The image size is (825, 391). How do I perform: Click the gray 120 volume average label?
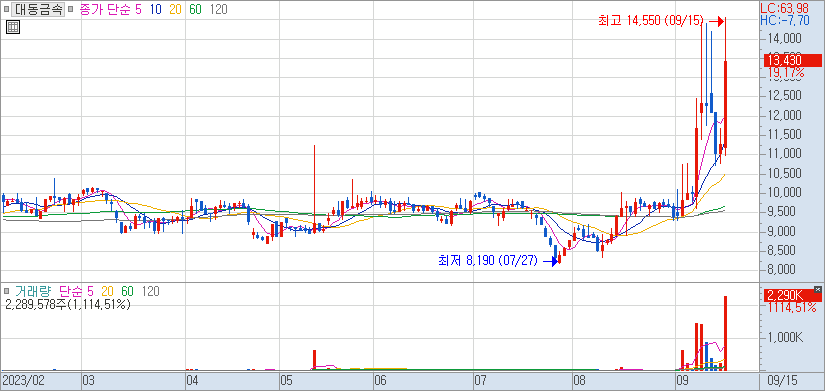pos(151,291)
